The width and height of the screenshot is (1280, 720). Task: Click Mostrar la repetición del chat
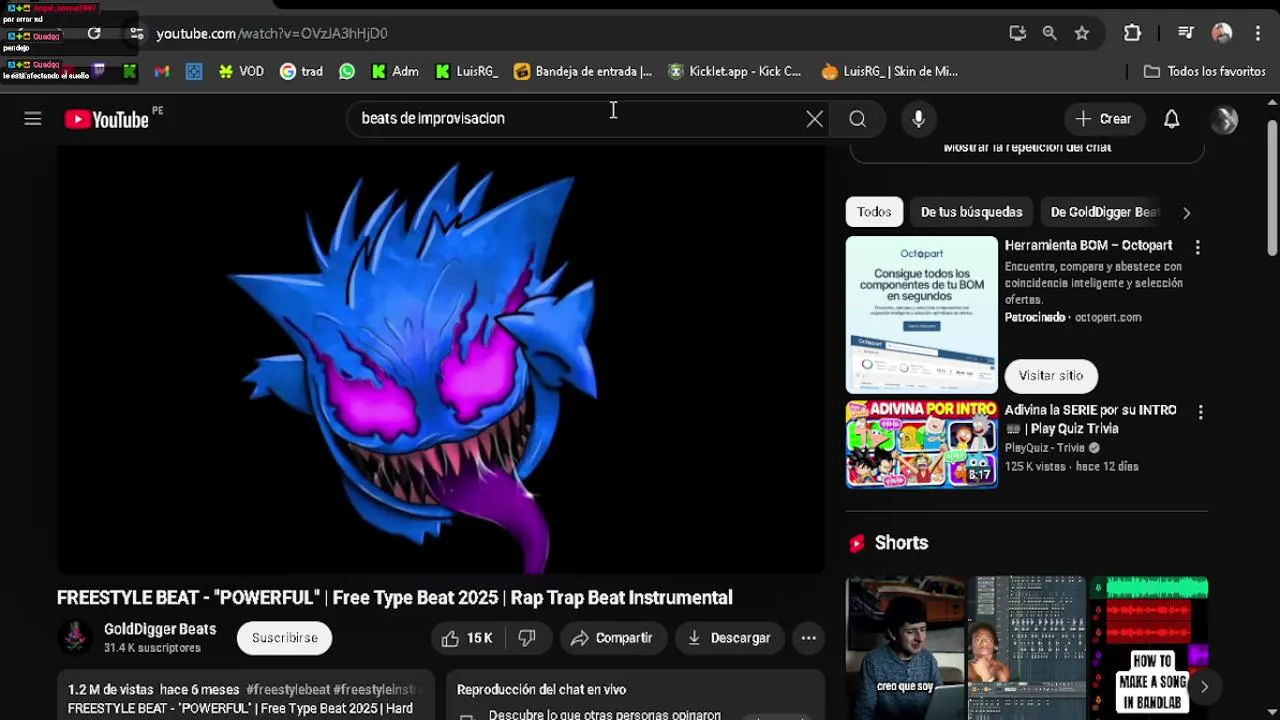[1027, 148]
